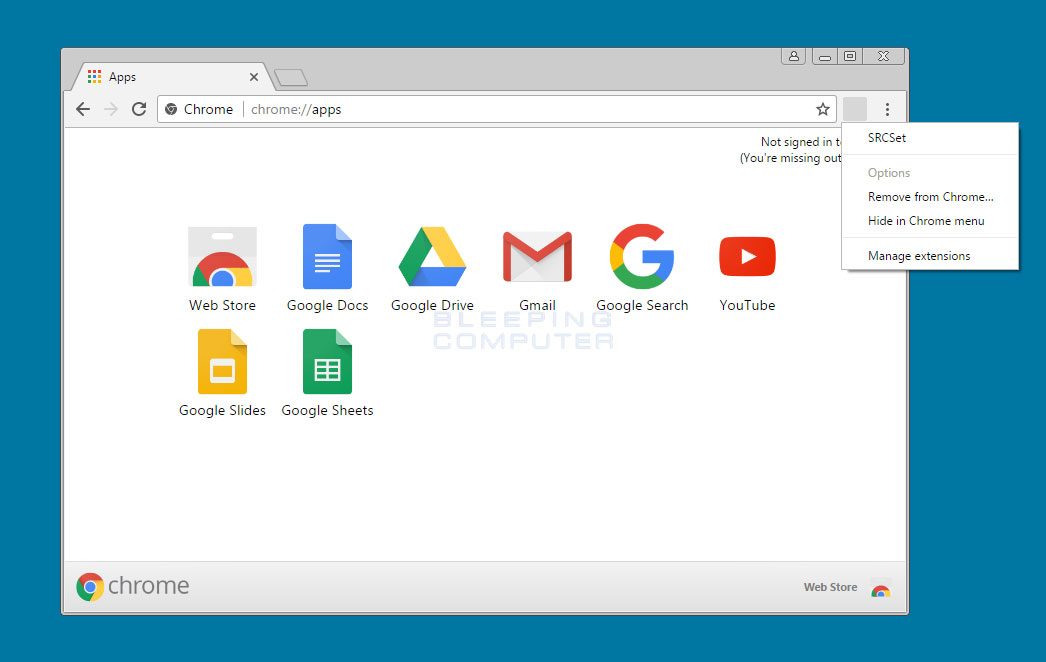Click the Chrome site info chip
Screen dimensions: 1046x662
[x=199, y=109]
